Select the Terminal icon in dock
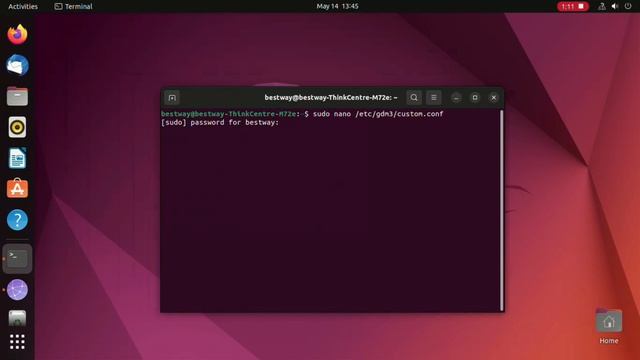The height and width of the screenshot is (360, 640). [17, 259]
